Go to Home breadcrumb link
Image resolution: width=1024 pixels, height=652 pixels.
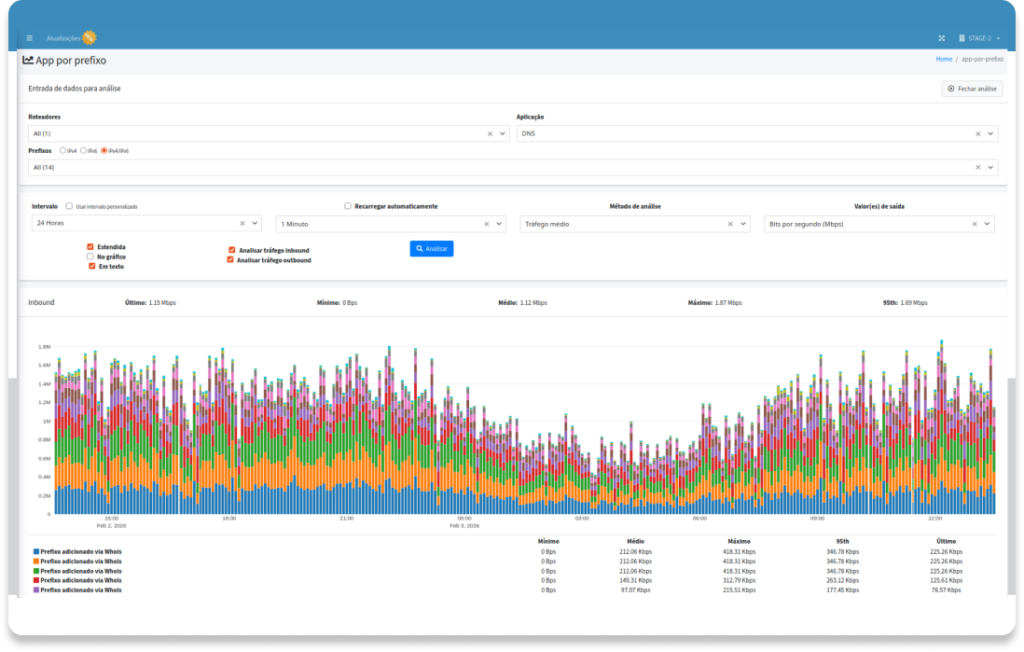pos(943,59)
